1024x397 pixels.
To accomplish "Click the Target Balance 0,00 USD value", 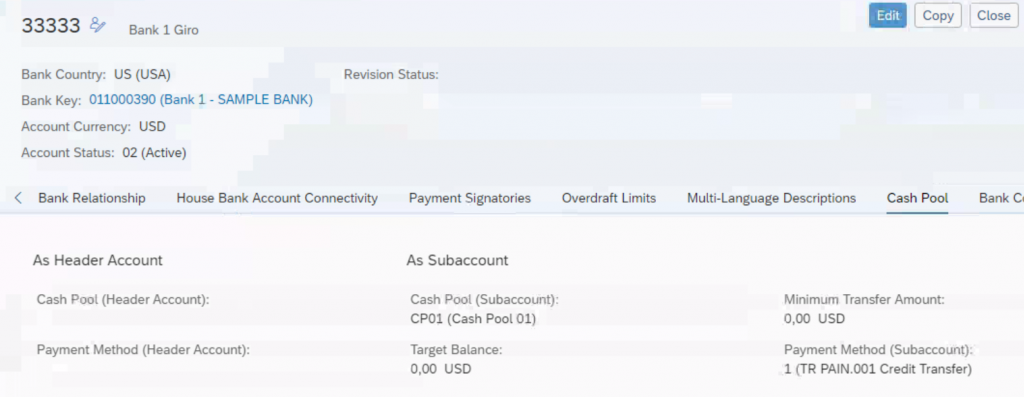I will (441, 369).
